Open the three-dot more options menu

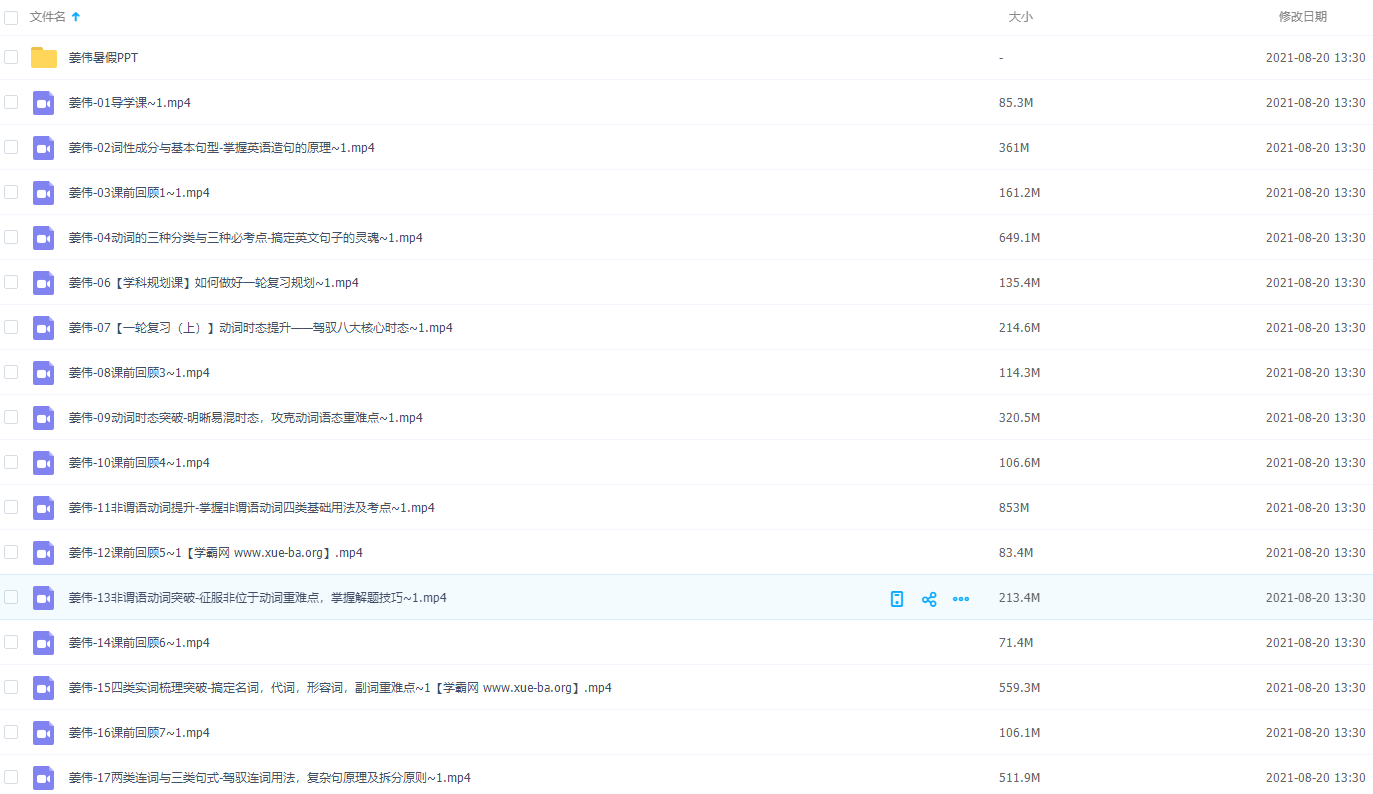(x=961, y=599)
